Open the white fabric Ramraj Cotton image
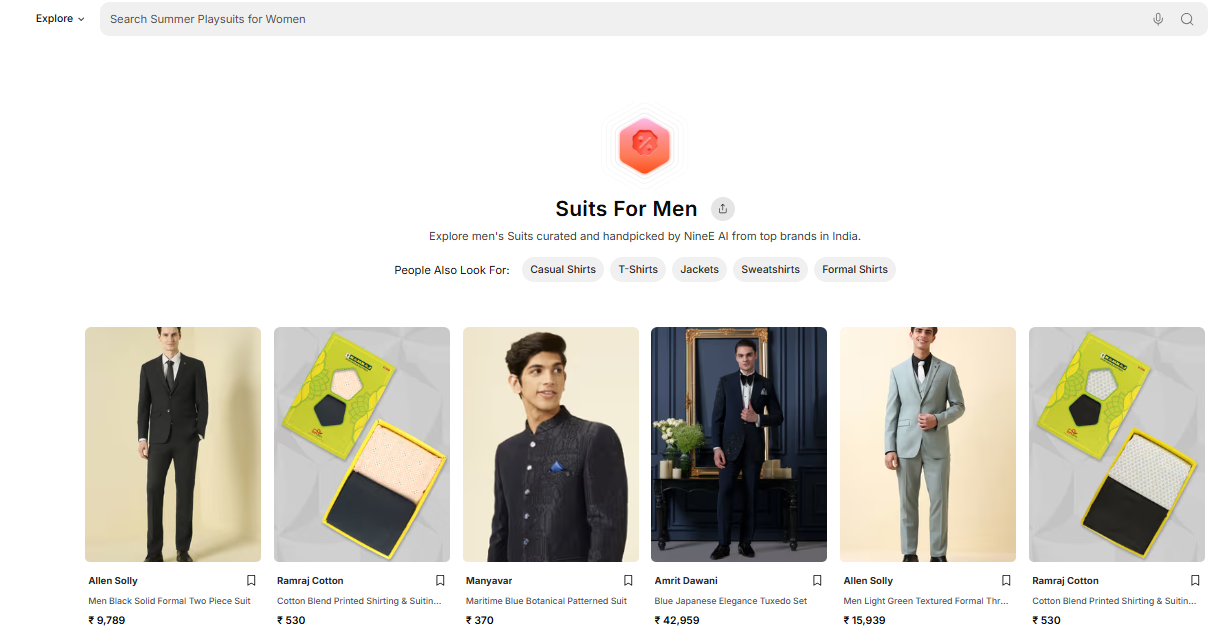 pos(1117,444)
